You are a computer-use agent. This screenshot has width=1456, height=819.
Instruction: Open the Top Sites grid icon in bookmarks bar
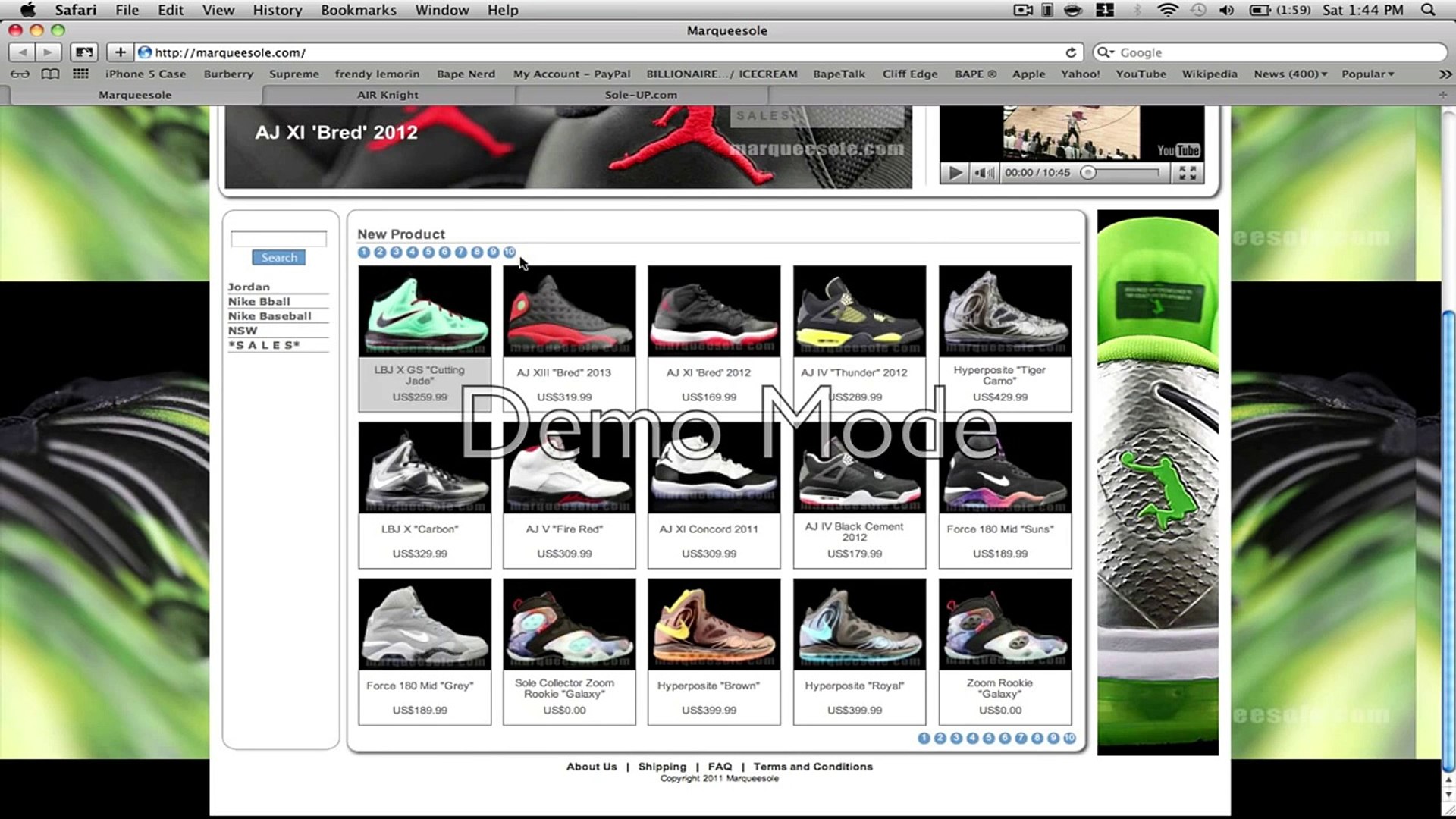(x=80, y=74)
